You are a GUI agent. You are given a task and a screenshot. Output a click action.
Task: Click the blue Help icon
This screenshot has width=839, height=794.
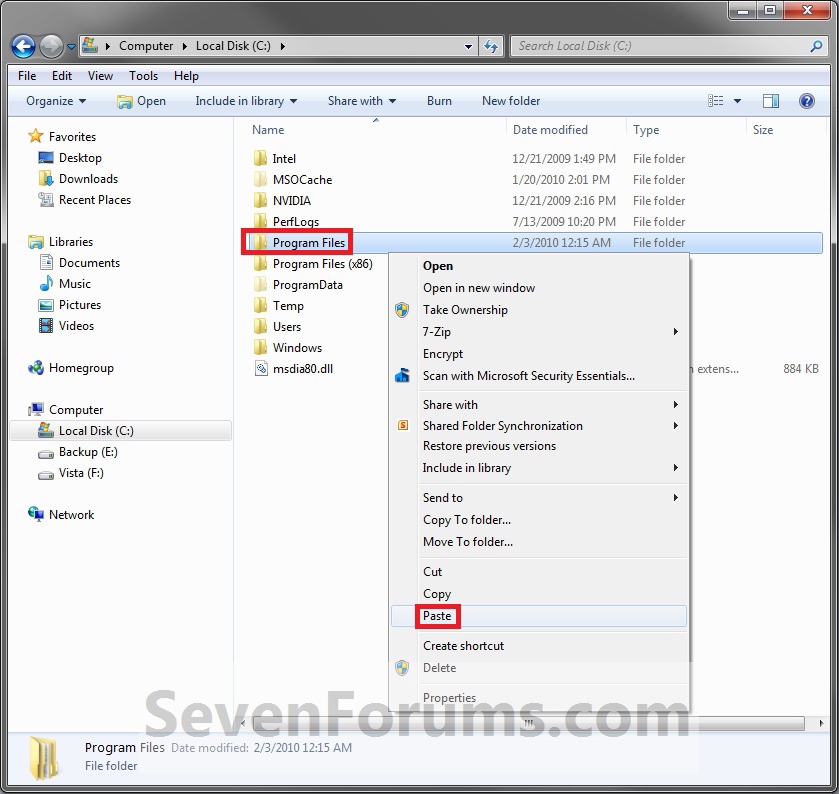point(807,101)
